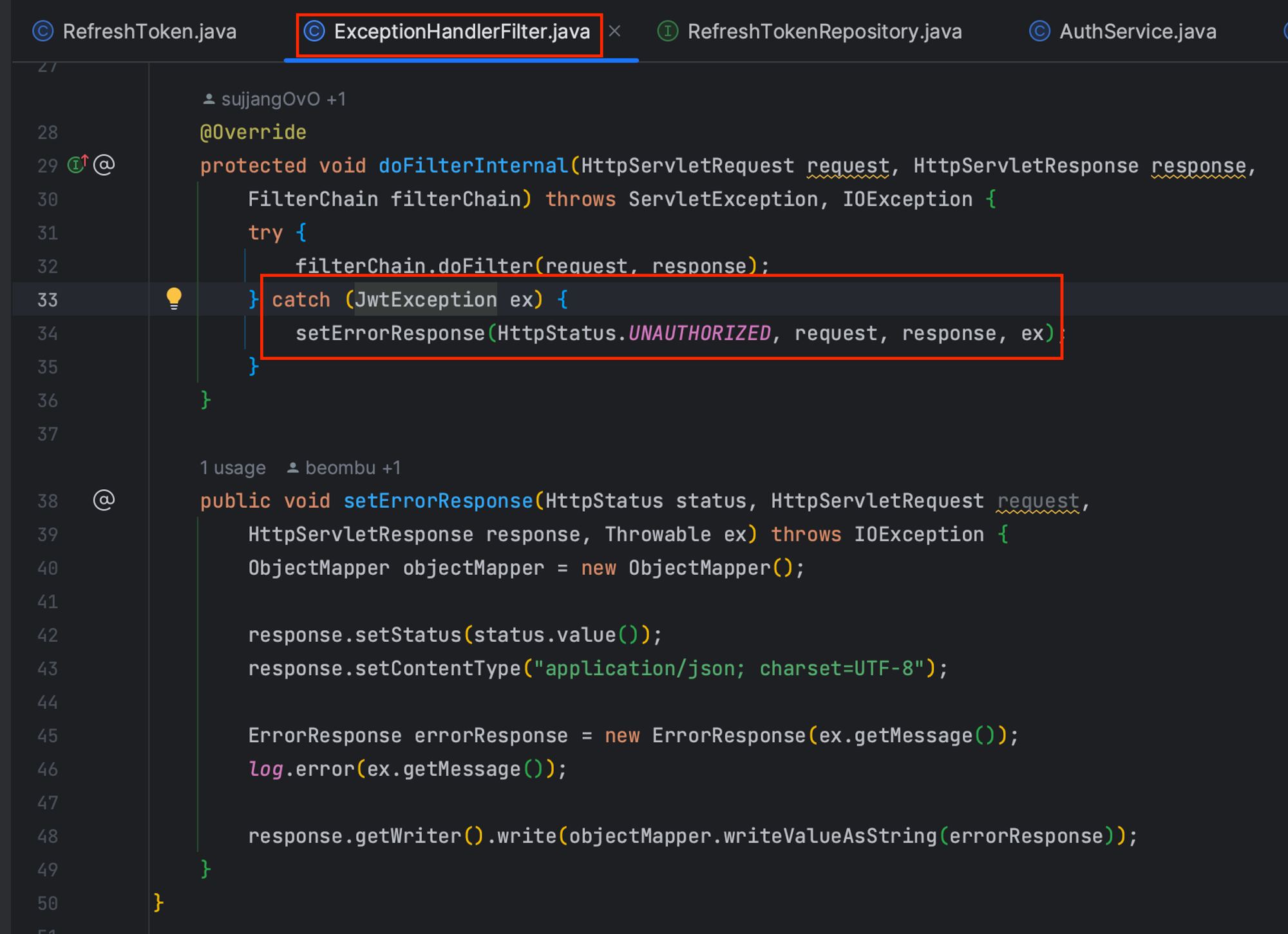The height and width of the screenshot is (934, 1288).
Task: Switch to the RefreshToken.java tab
Action: tap(149, 32)
